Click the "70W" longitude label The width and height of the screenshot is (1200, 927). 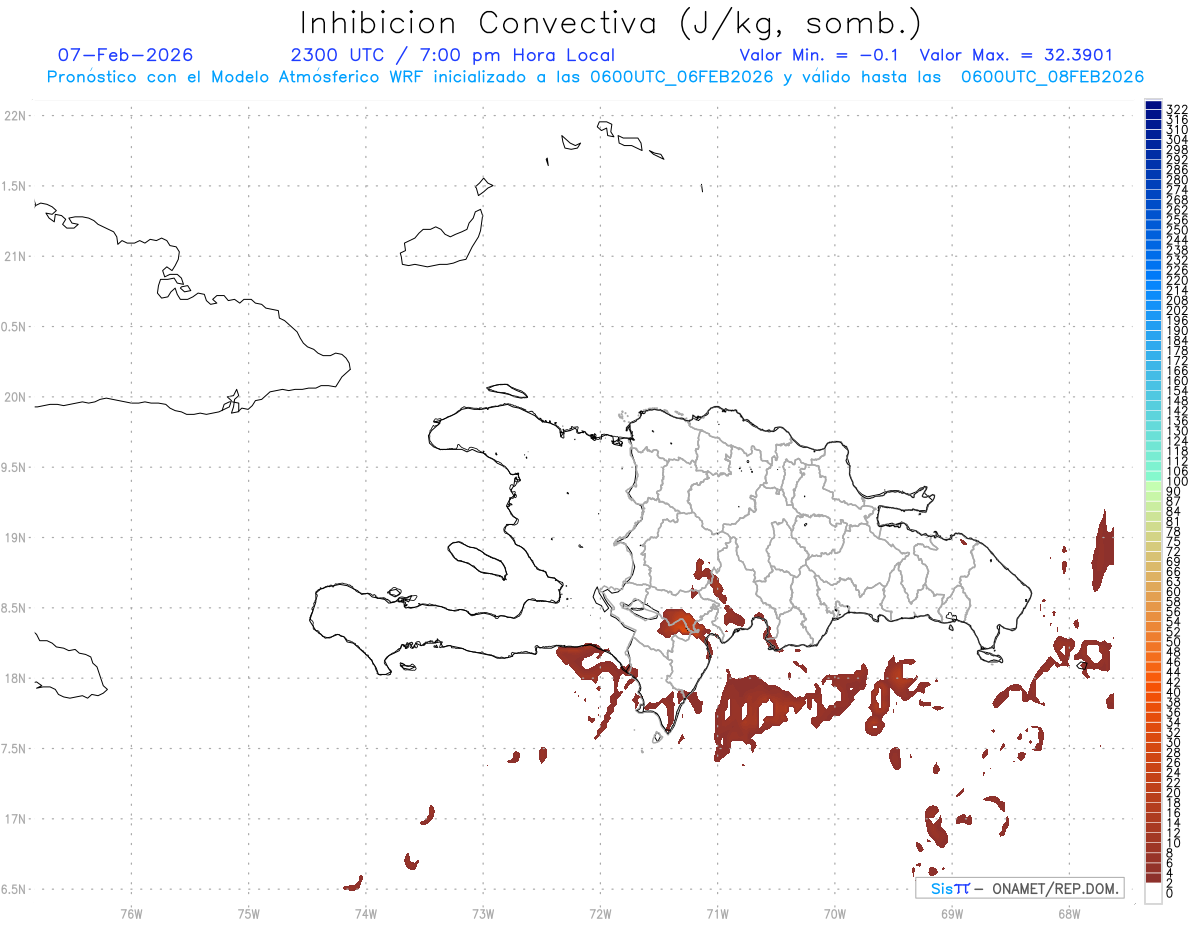(x=835, y=914)
